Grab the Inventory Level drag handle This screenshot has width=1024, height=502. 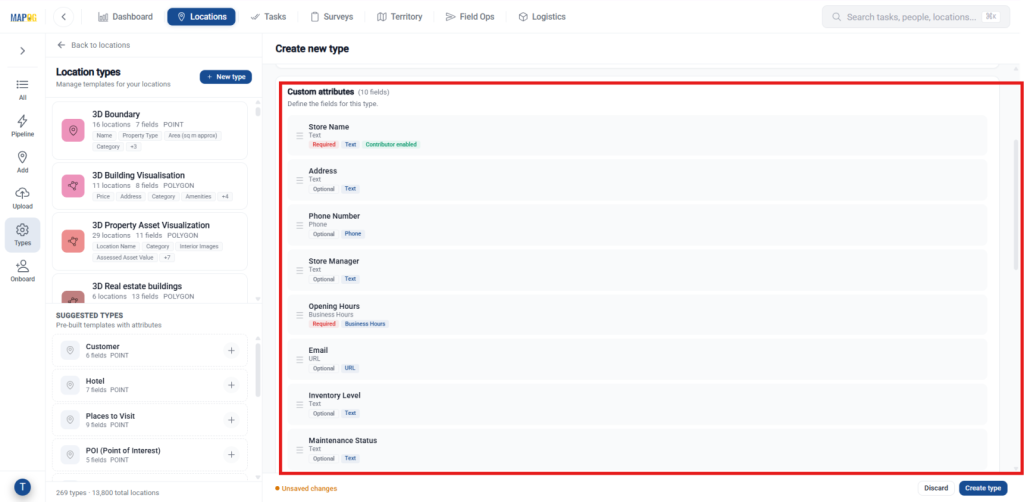(300, 405)
